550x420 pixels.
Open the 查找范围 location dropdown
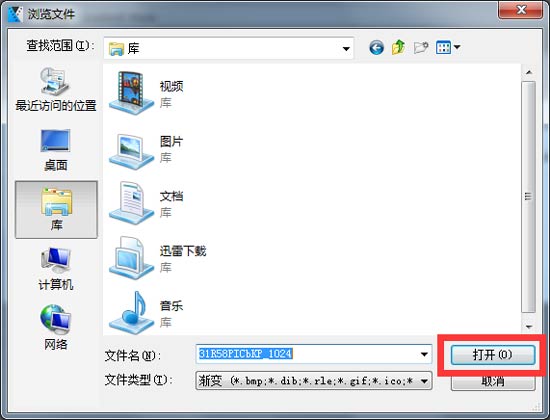pos(229,48)
